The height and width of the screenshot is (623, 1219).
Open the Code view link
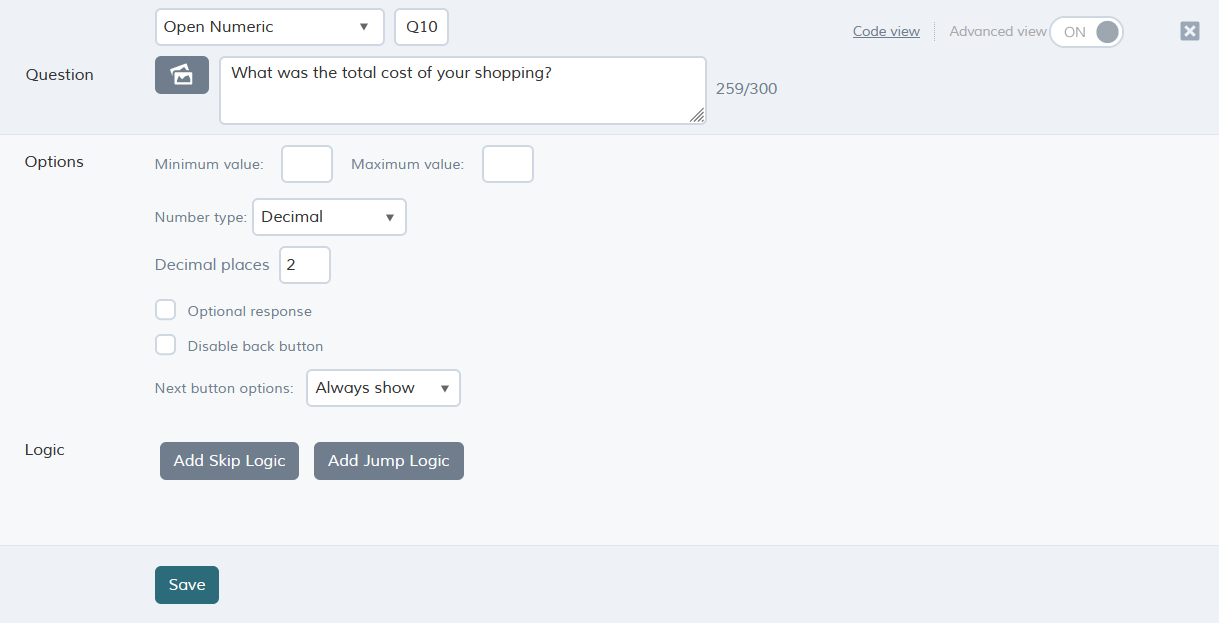click(x=886, y=31)
